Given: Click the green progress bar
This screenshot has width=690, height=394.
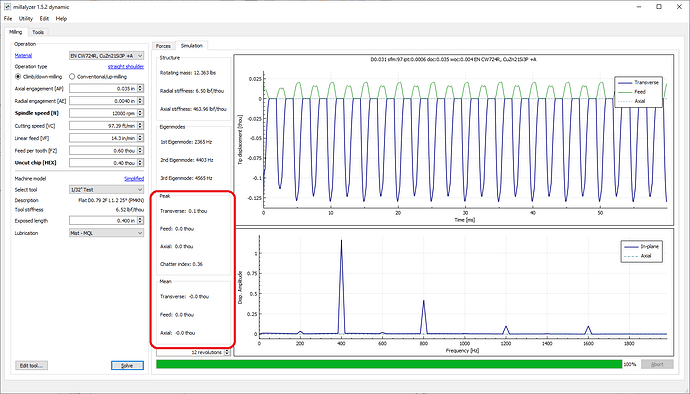Looking at the screenshot, I should (x=389, y=365).
